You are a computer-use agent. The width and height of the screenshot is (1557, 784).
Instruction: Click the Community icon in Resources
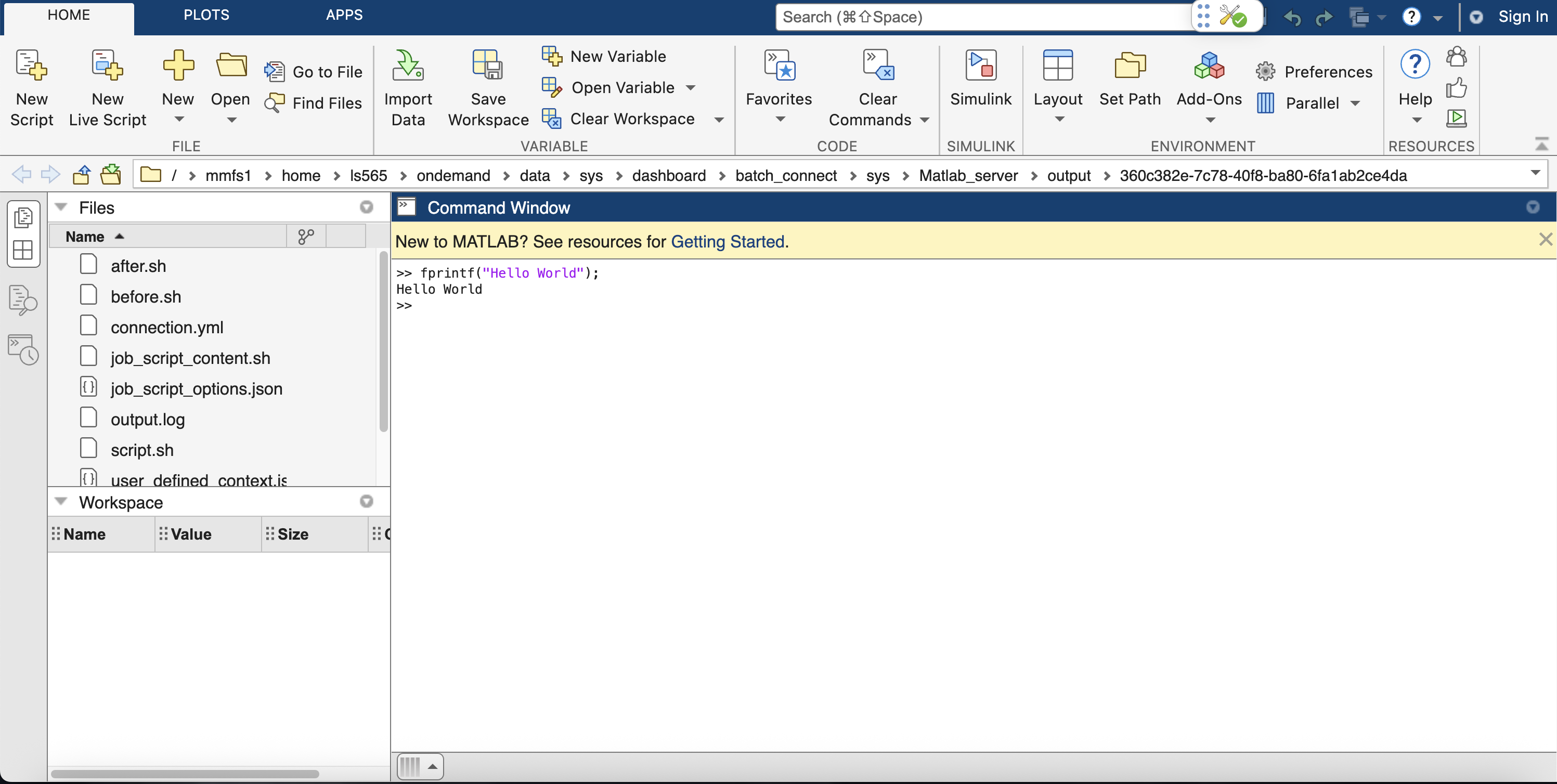1457,56
